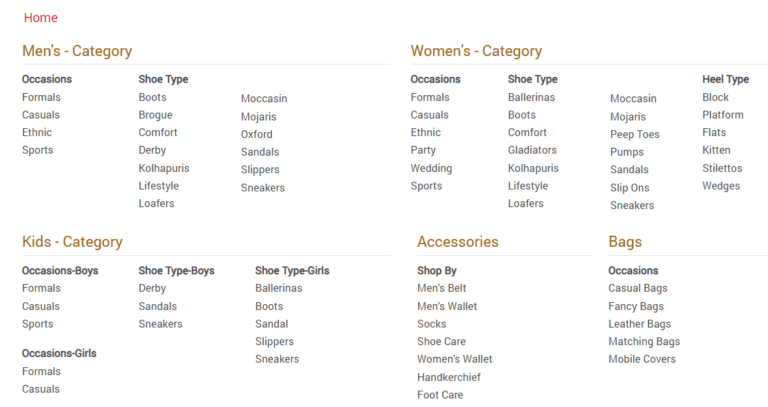This screenshot has height=407, width=768.
Task: Open Mobile Covers link
Action: 642,359
